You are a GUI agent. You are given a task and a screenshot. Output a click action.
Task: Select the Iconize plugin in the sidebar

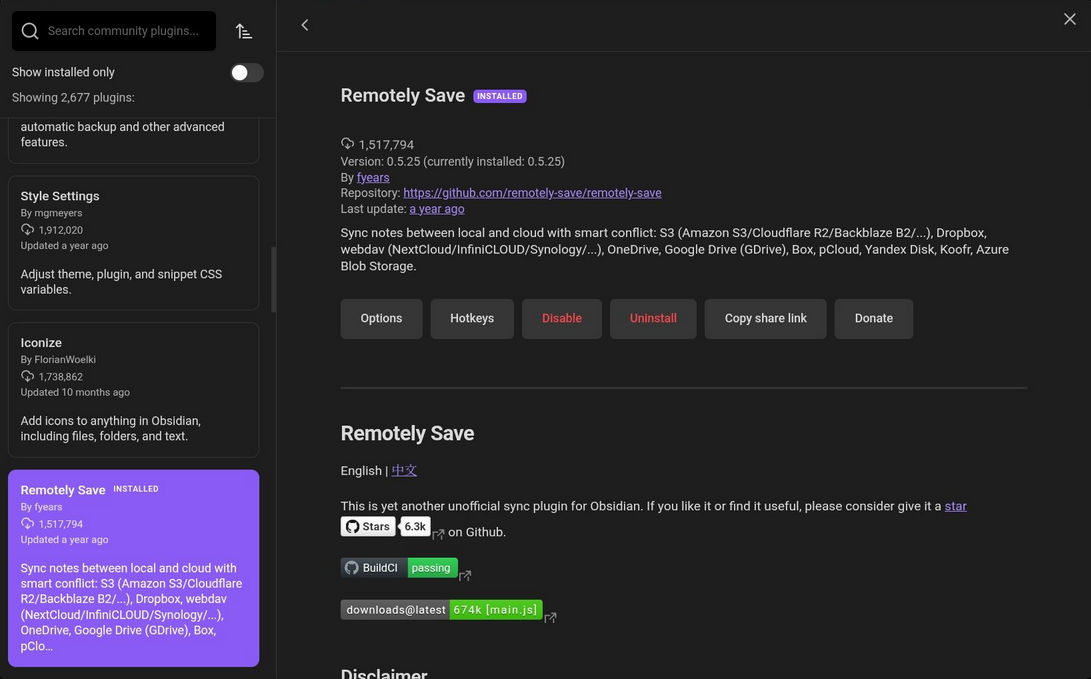(x=134, y=390)
